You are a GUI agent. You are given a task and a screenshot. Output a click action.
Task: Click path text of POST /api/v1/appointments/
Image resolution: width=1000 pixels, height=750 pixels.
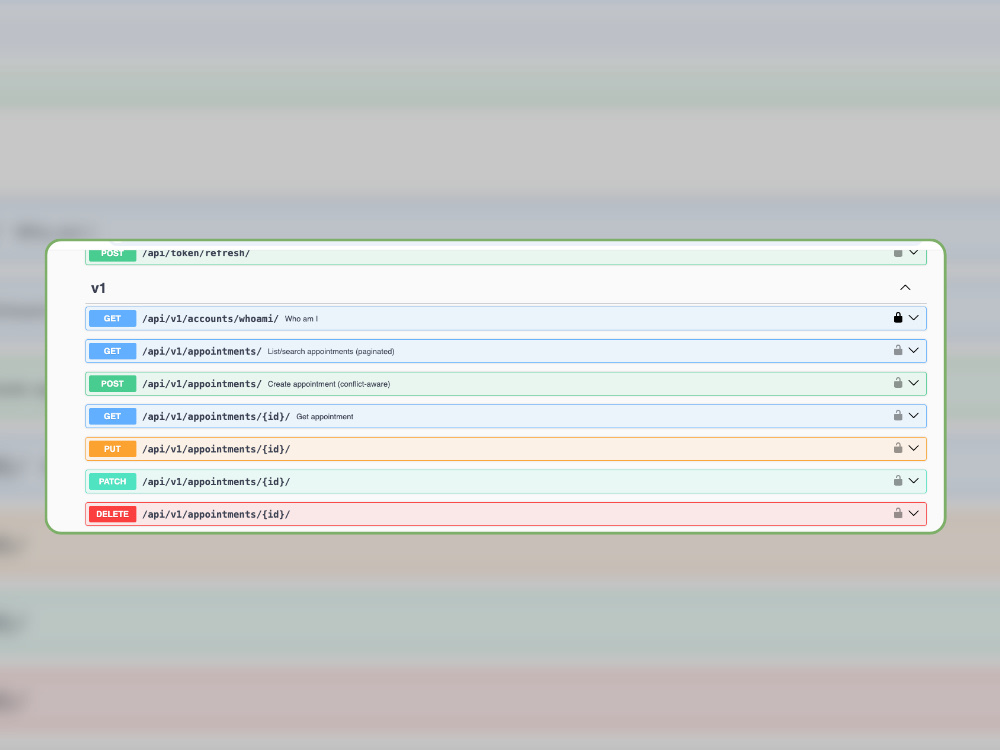click(x=202, y=383)
